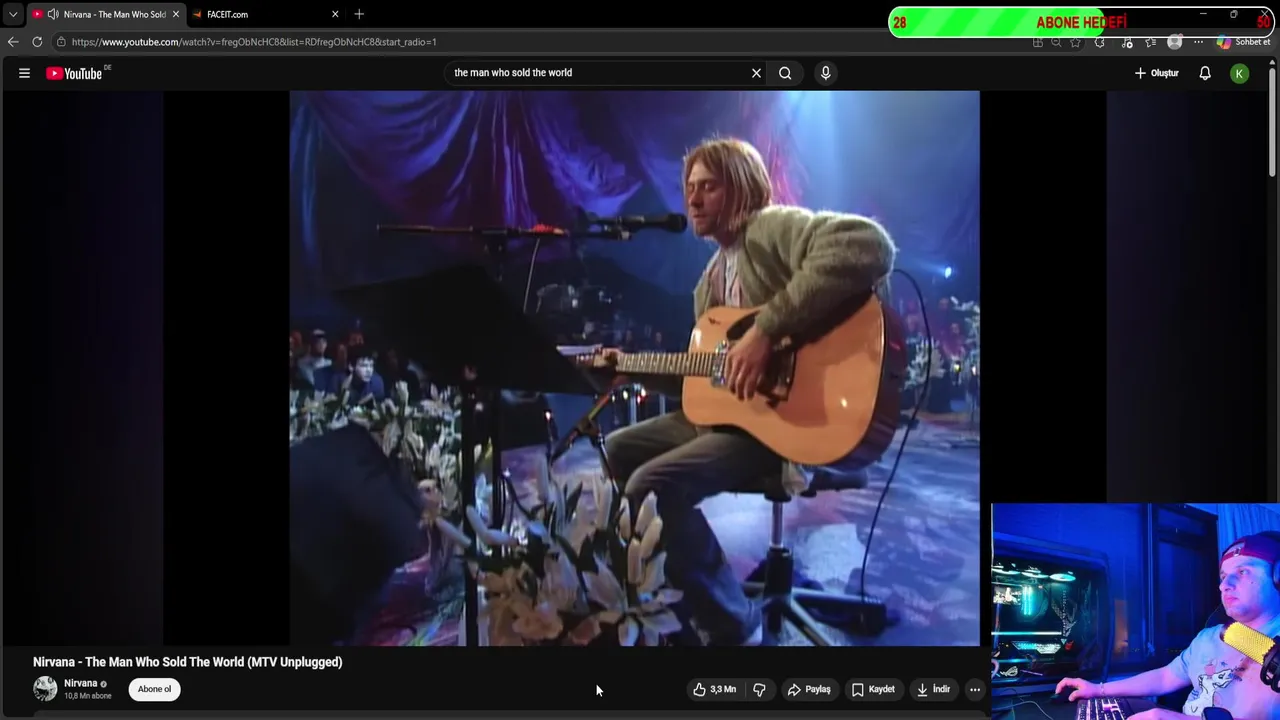Open a new browser tab
This screenshot has width=1280, height=720.
coord(359,14)
